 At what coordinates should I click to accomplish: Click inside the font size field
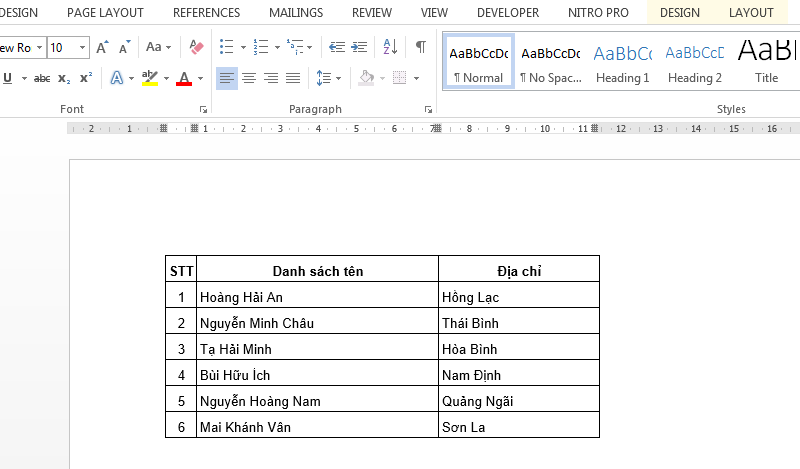pyautogui.click(x=62, y=47)
